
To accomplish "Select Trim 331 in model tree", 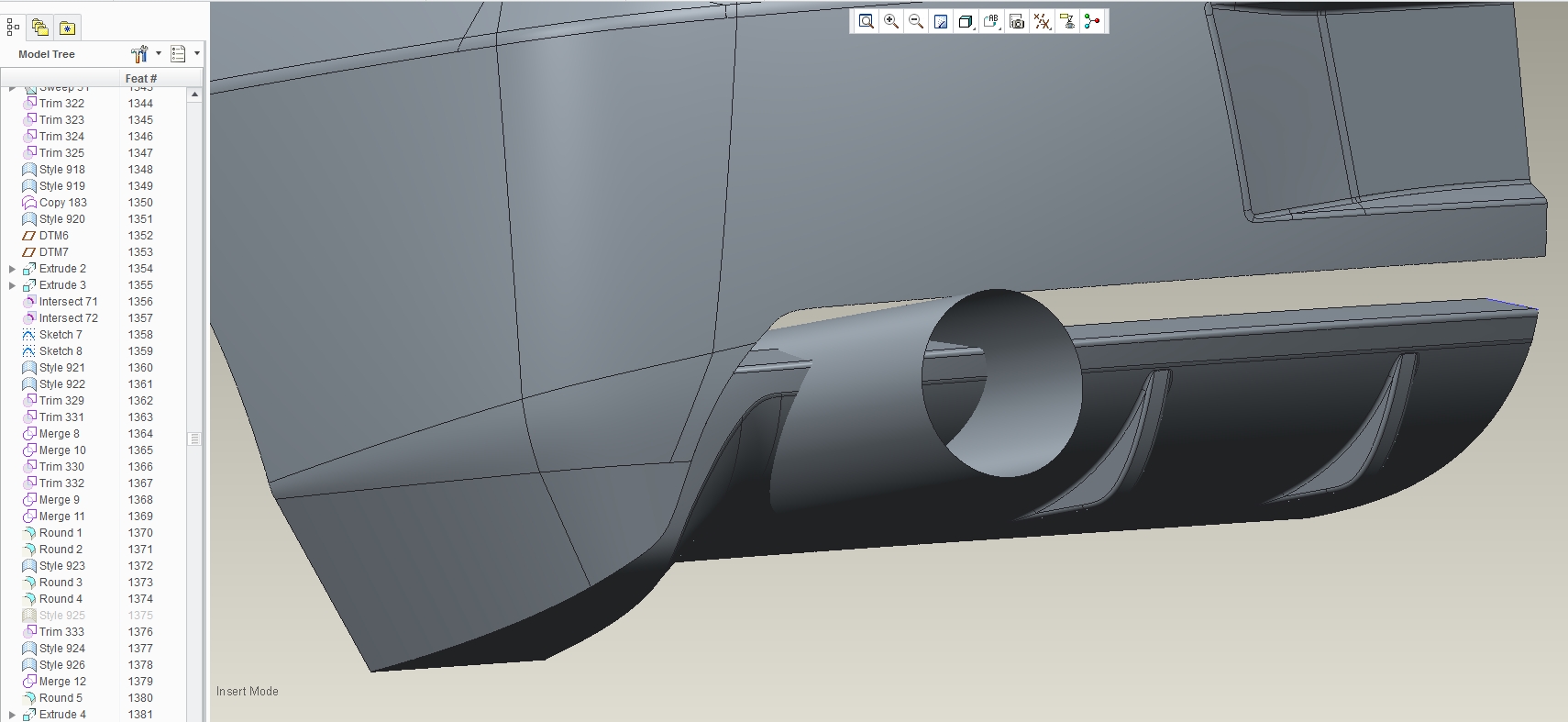I will click(61, 417).
